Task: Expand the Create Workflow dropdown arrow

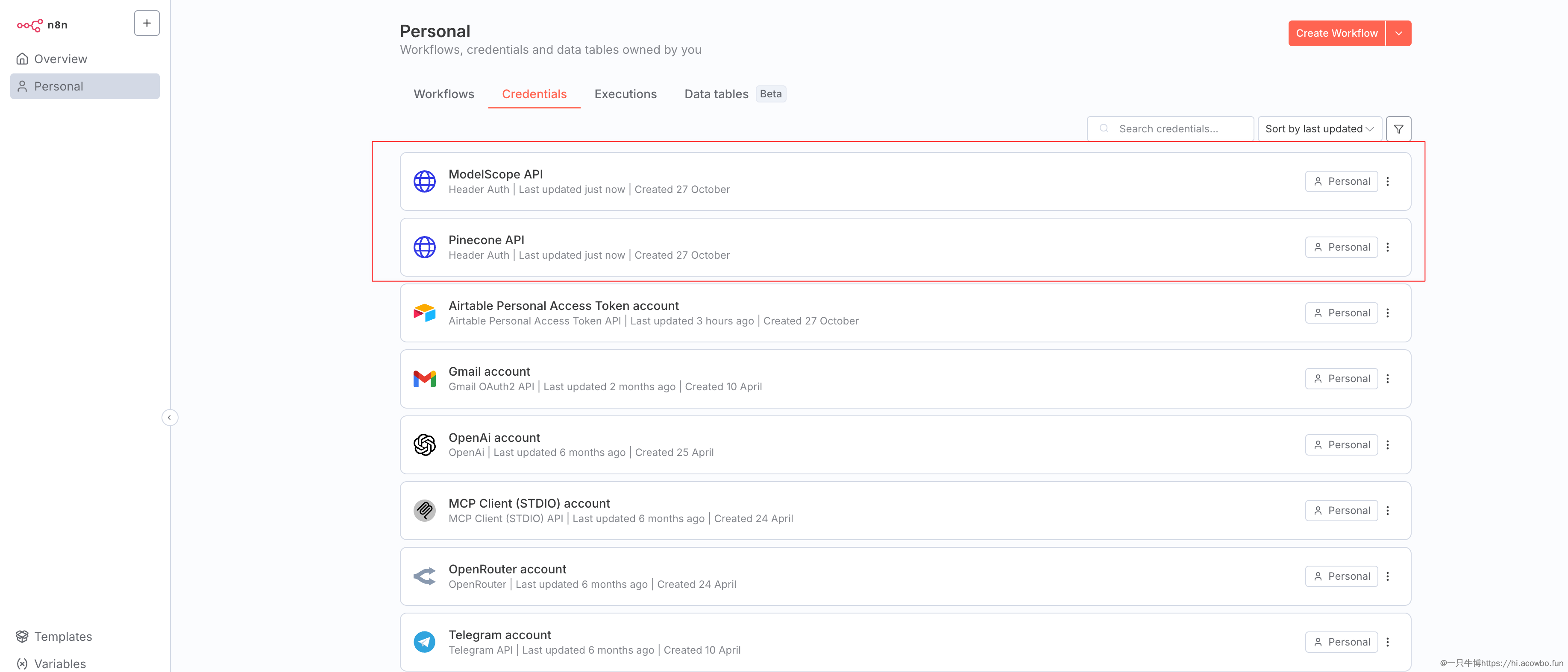Action: (1398, 33)
